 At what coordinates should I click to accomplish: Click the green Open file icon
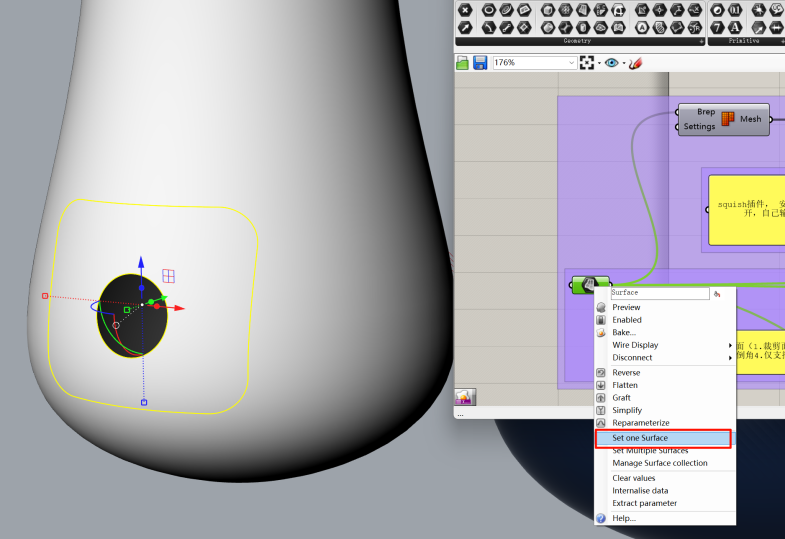[x=463, y=63]
